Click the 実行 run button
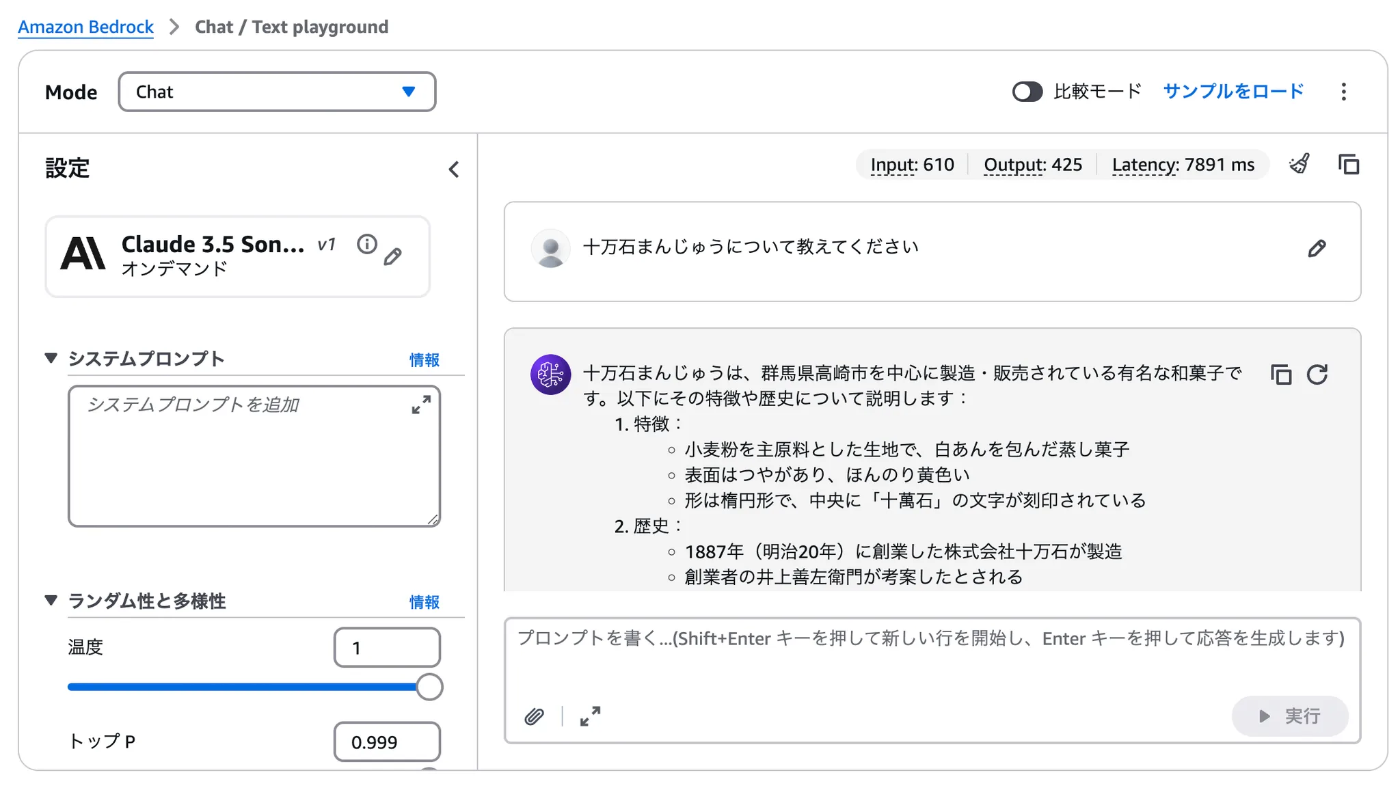This screenshot has height=790, width=1400. tap(1290, 716)
